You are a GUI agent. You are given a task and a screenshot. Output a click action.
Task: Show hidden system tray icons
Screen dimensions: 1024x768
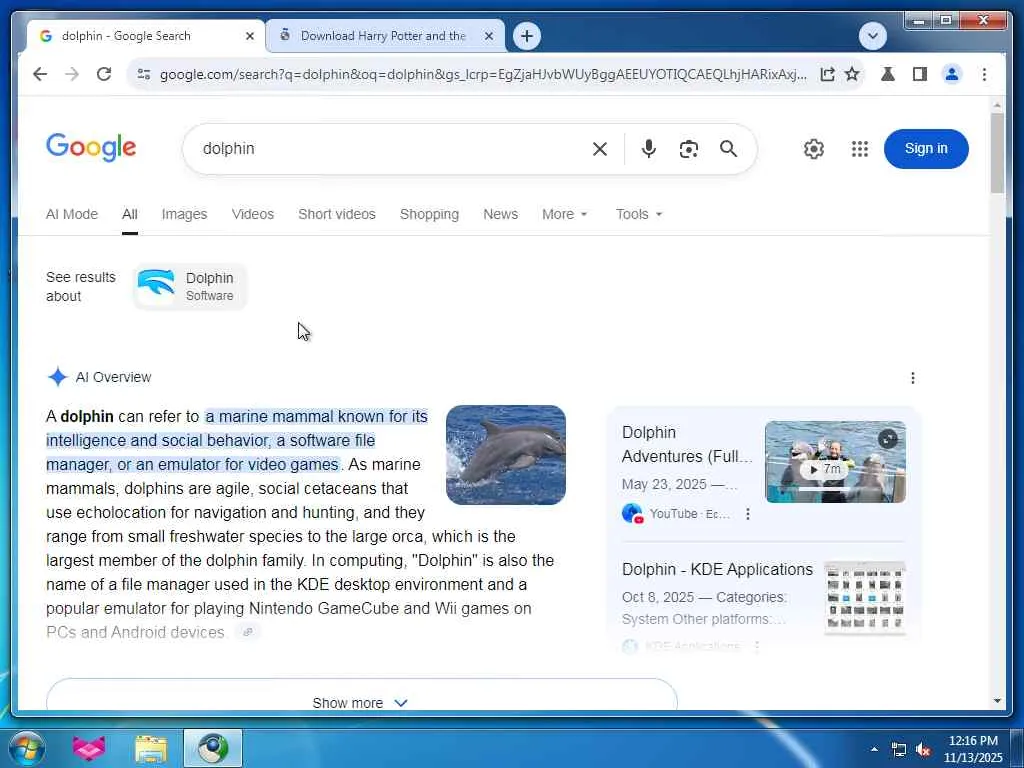point(874,749)
